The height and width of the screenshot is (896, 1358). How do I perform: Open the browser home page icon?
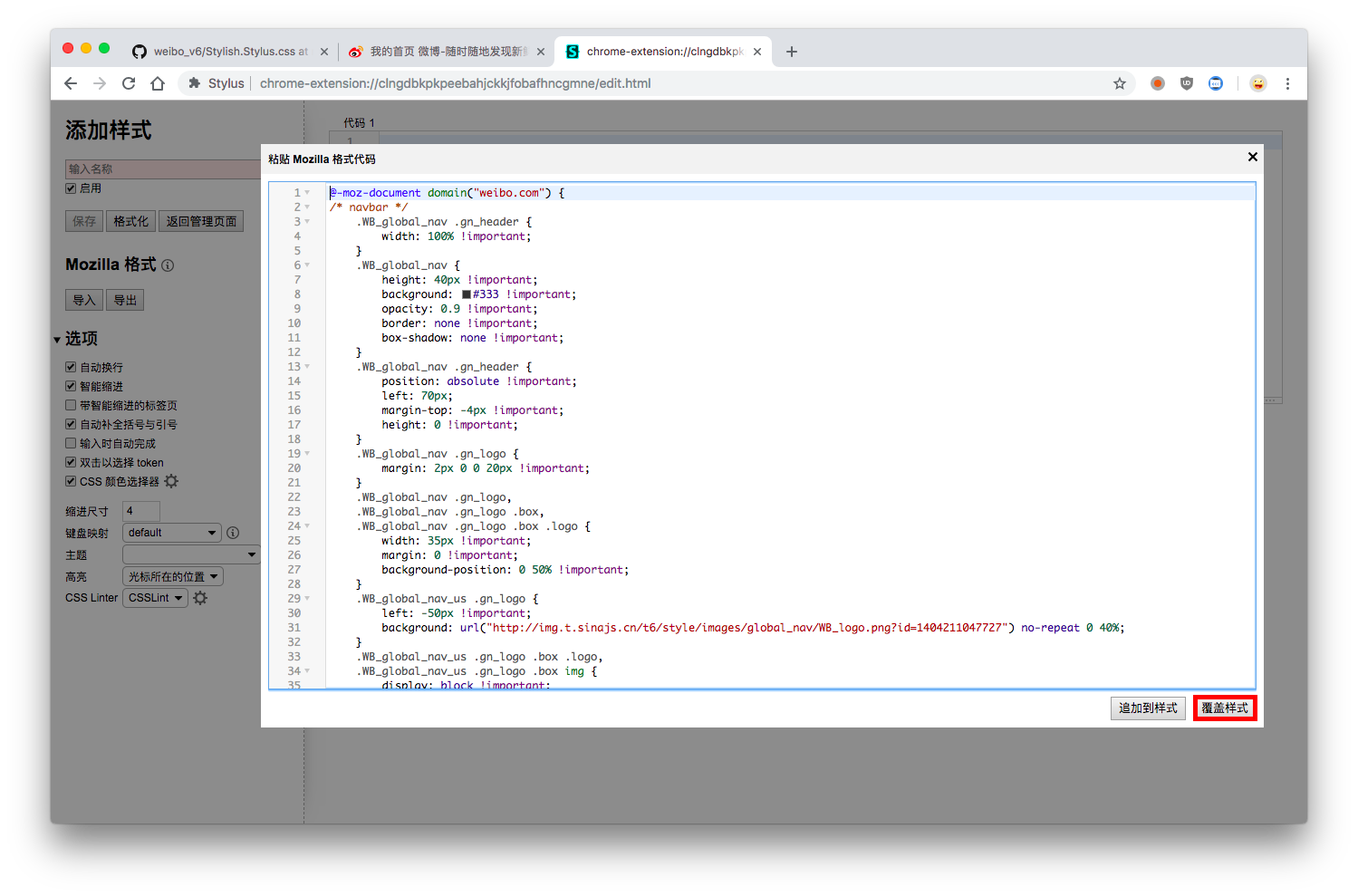click(x=158, y=83)
